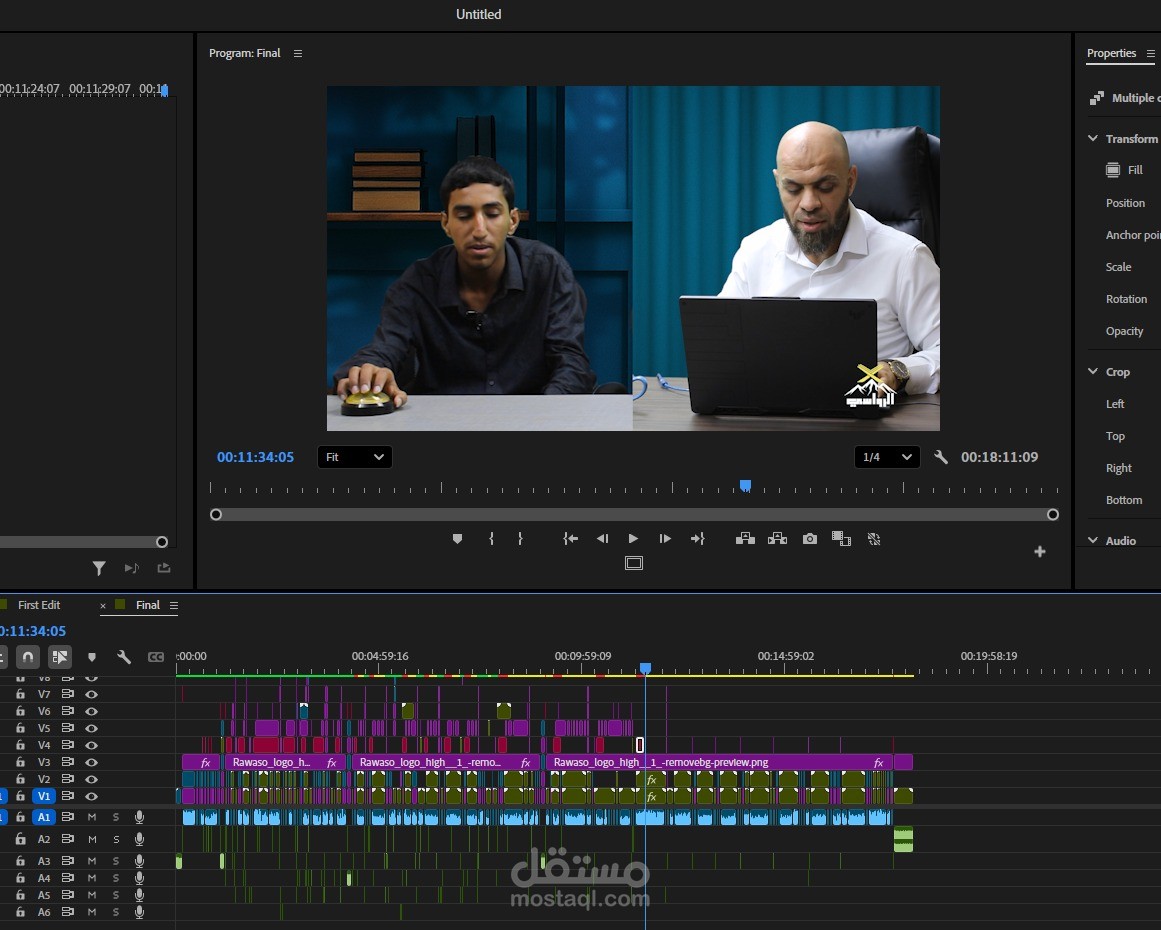Click the Comparison View icon

(841, 539)
